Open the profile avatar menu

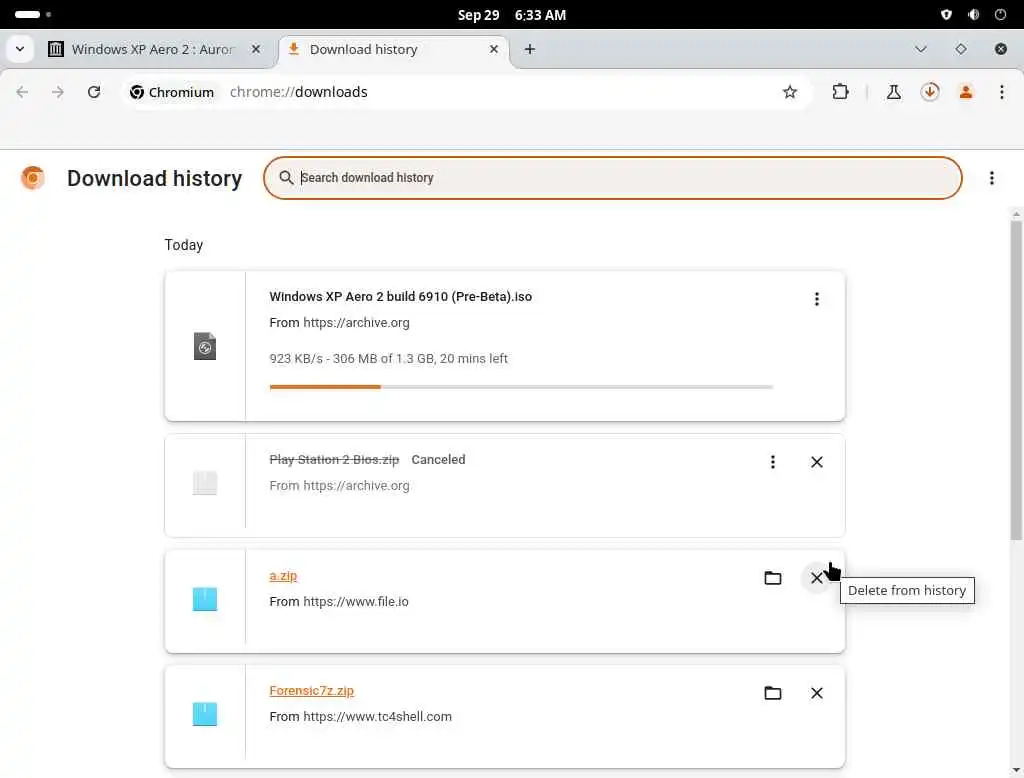tap(966, 92)
